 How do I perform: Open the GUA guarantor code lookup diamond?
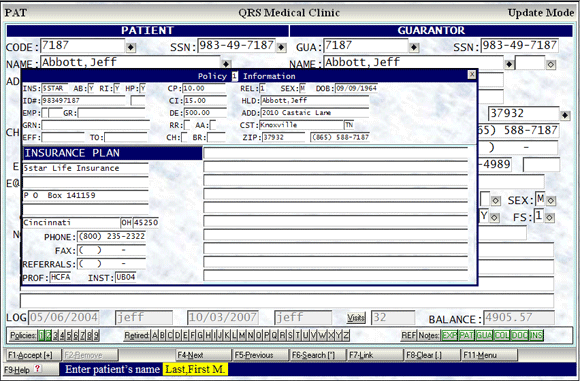click(414, 47)
